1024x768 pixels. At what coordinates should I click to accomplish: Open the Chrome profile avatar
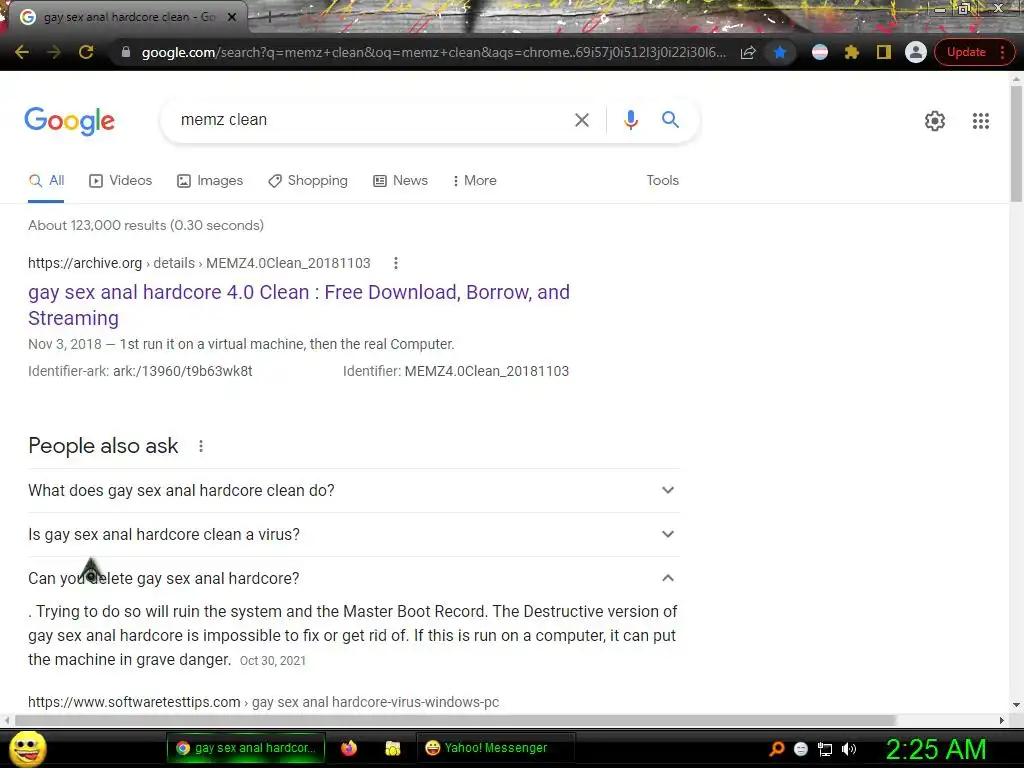(x=916, y=52)
